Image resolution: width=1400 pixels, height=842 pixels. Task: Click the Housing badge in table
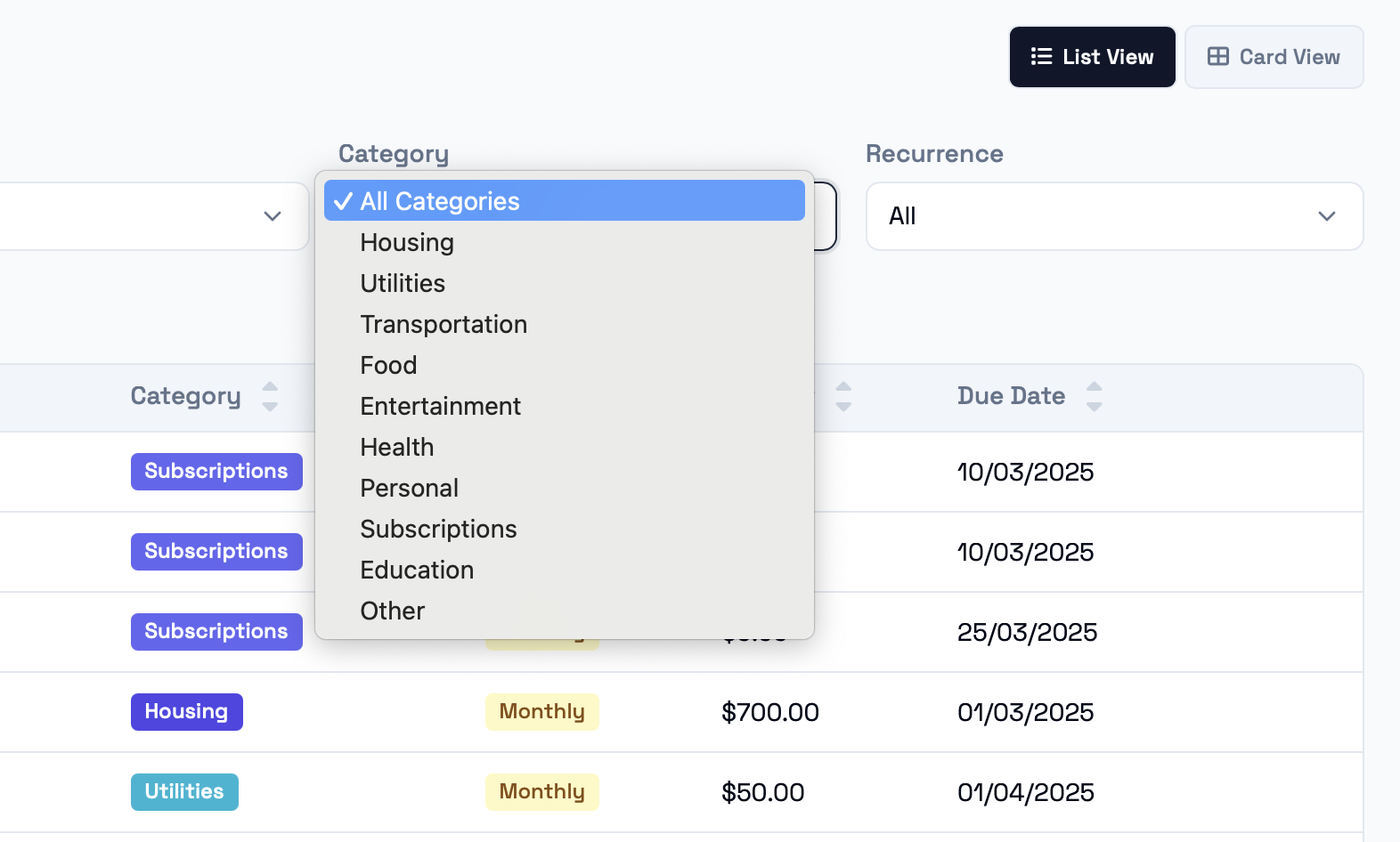pyautogui.click(x=186, y=712)
